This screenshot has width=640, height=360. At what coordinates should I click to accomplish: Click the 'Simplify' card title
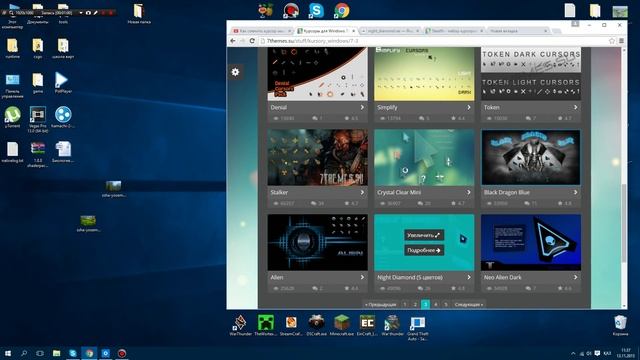pos(387,107)
